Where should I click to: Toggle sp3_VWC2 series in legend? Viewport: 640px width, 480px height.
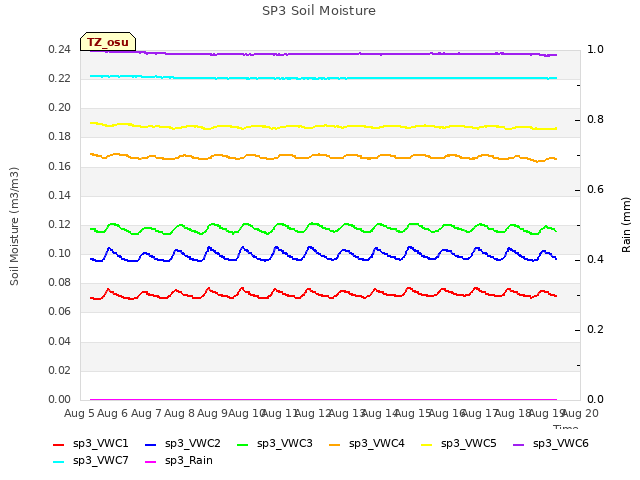pos(182,444)
